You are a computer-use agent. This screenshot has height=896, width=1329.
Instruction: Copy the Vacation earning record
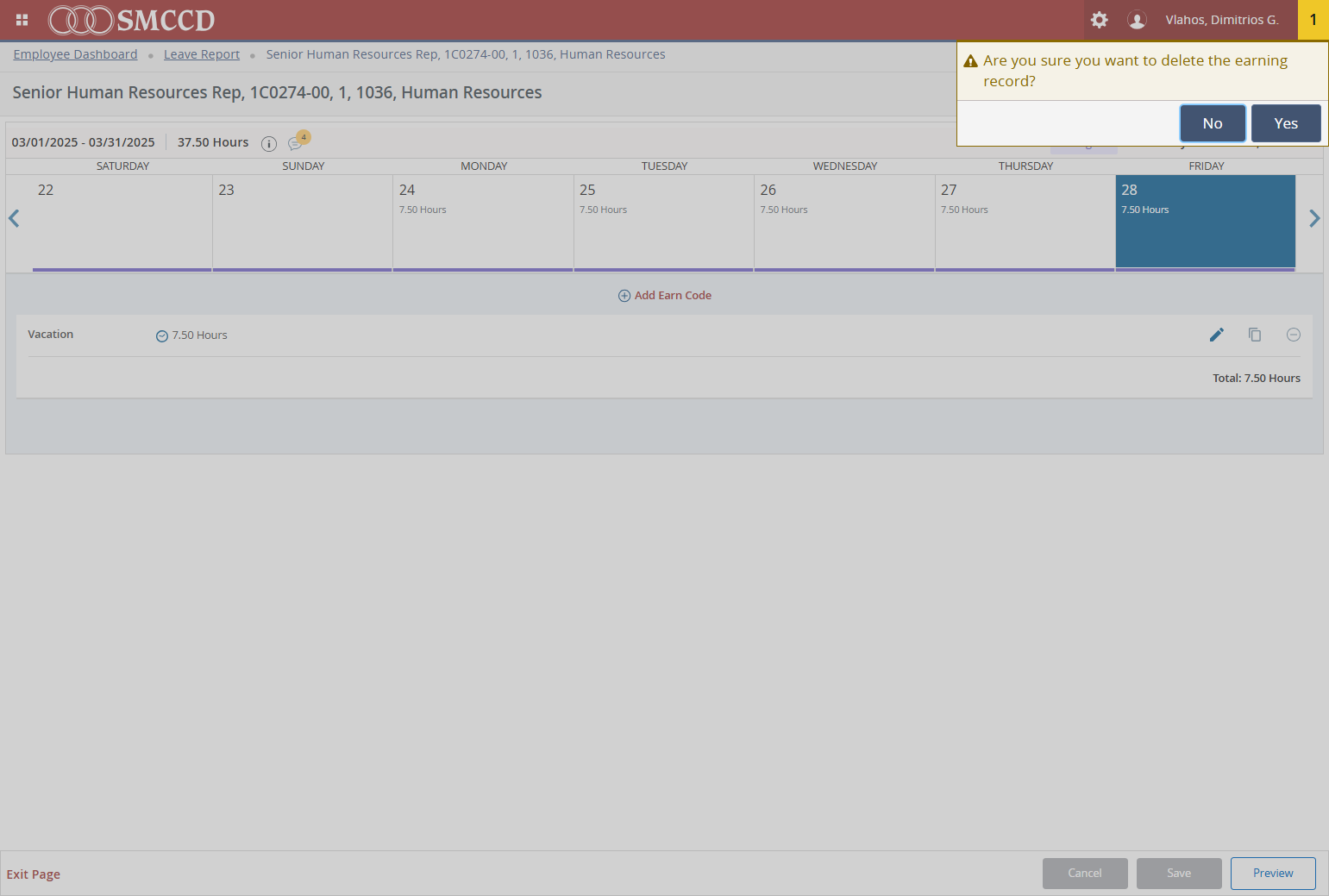[1255, 335]
